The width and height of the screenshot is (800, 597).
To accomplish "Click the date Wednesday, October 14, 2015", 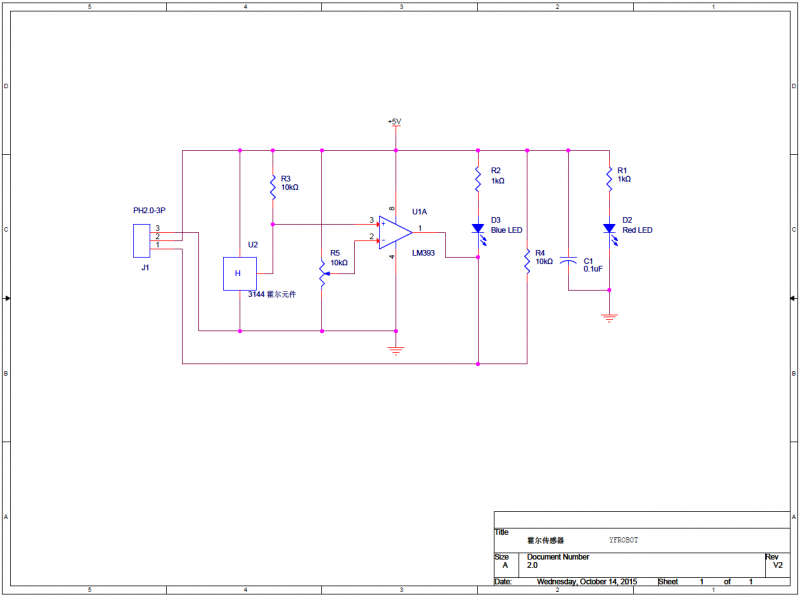I will pos(586,581).
